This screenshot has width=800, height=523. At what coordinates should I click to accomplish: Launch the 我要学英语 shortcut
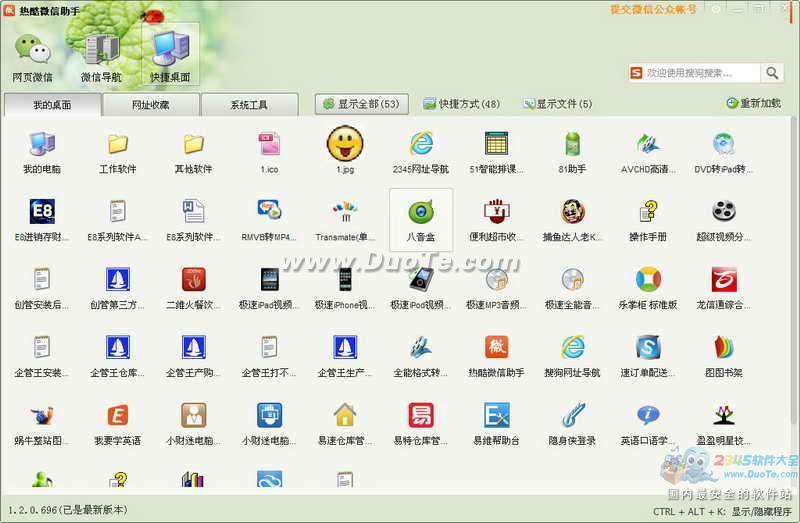(118, 424)
